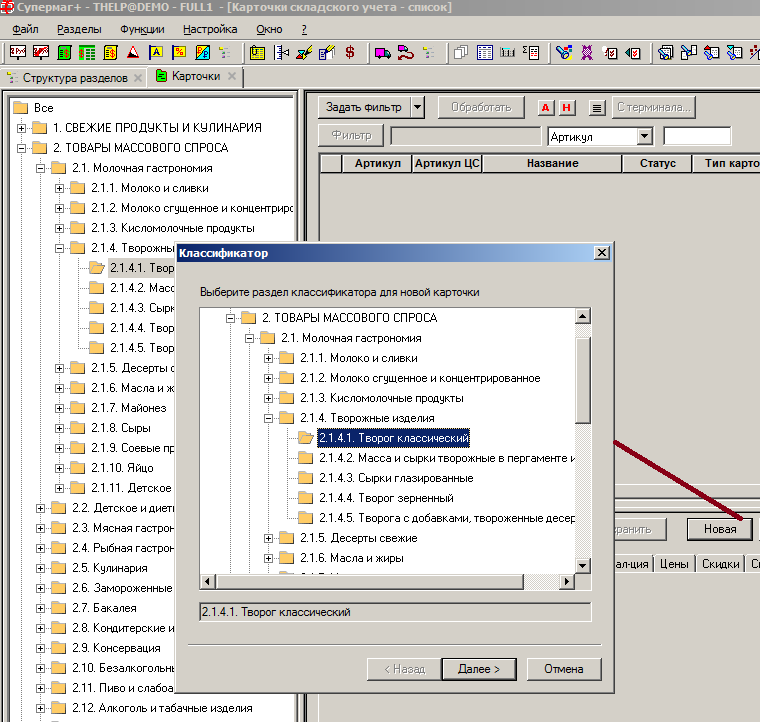
Task: Expand 1. СВЕЖИЕ ПРОДУКТЫ И КУЛИНАРИЯ in left tree
Action: point(21,128)
